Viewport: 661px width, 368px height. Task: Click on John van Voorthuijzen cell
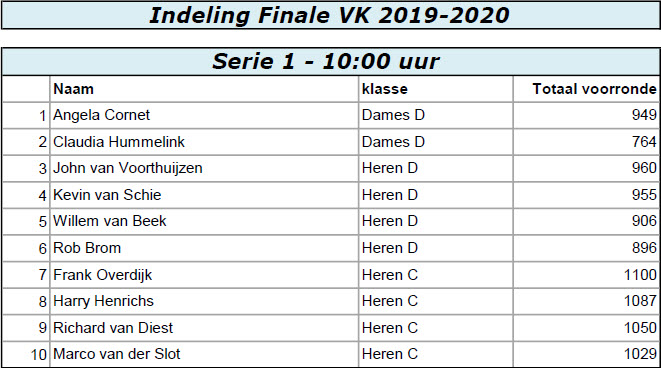point(204,168)
